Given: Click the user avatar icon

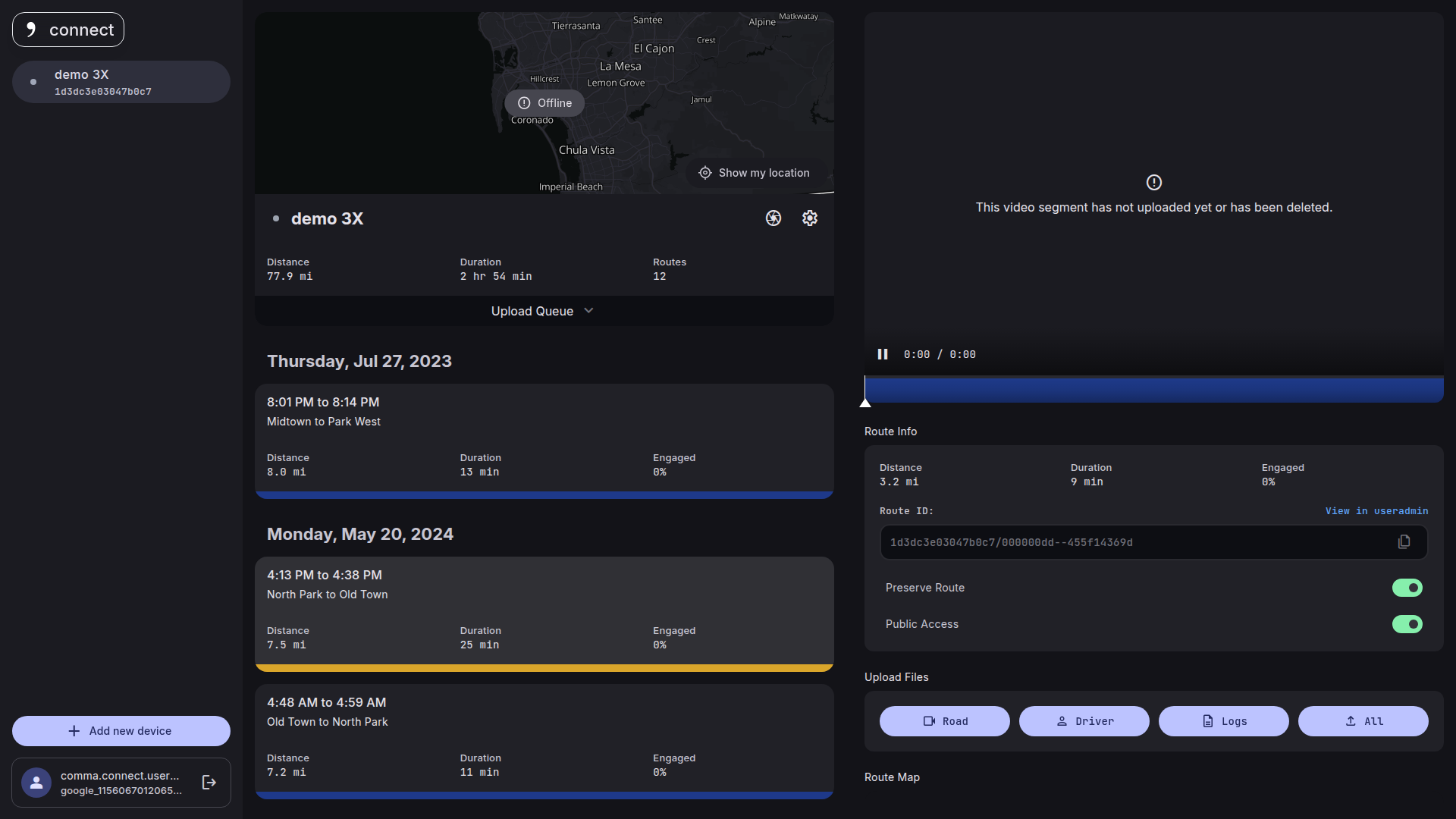Looking at the screenshot, I should point(36,783).
